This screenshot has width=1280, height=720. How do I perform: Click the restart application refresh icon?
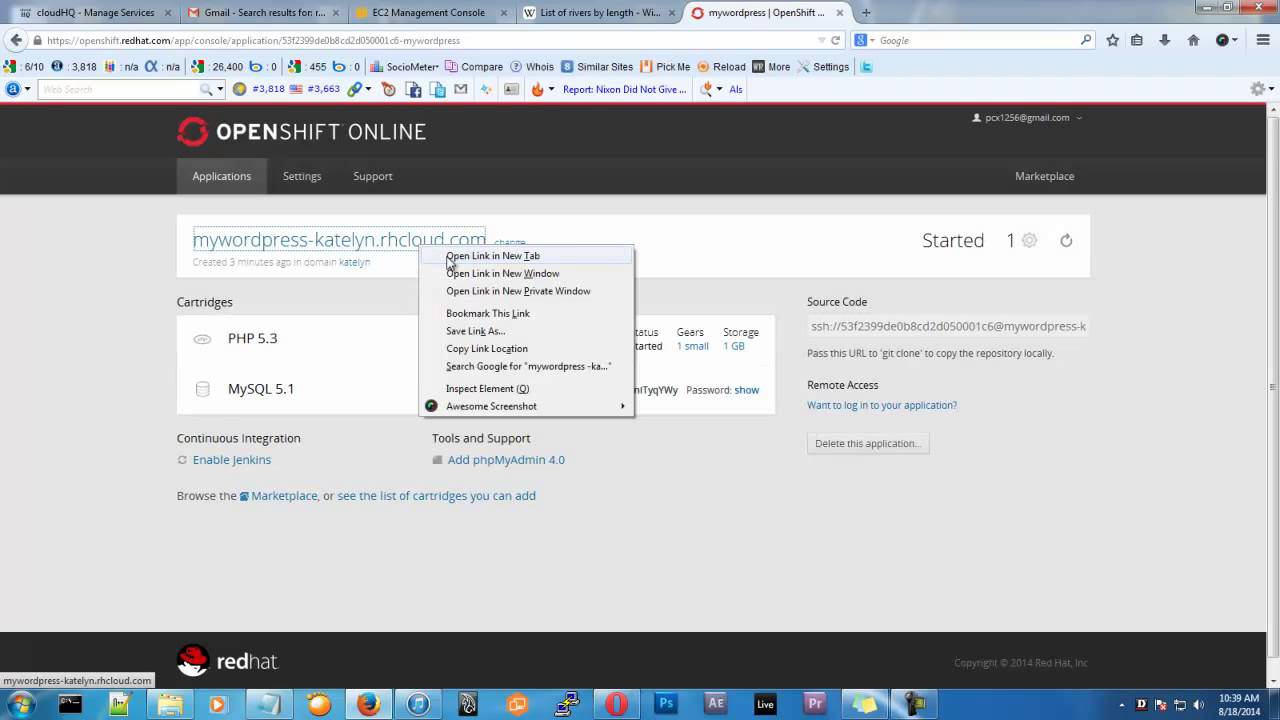coord(1066,241)
